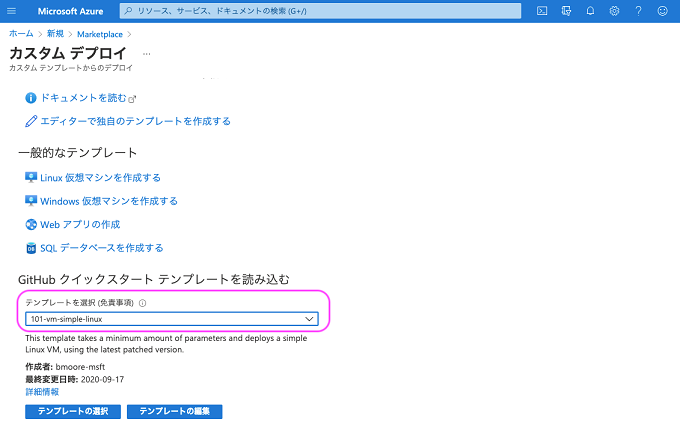Click the Linux virtual machine icon

[31, 177]
